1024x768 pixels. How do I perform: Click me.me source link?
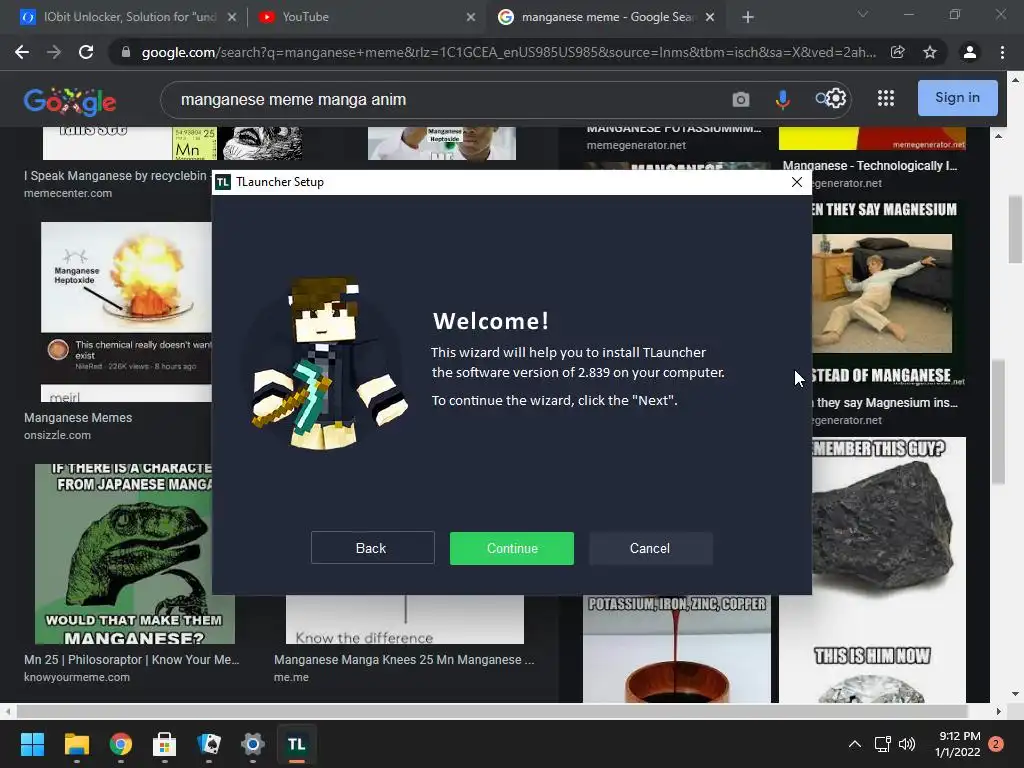pos(291,677)
